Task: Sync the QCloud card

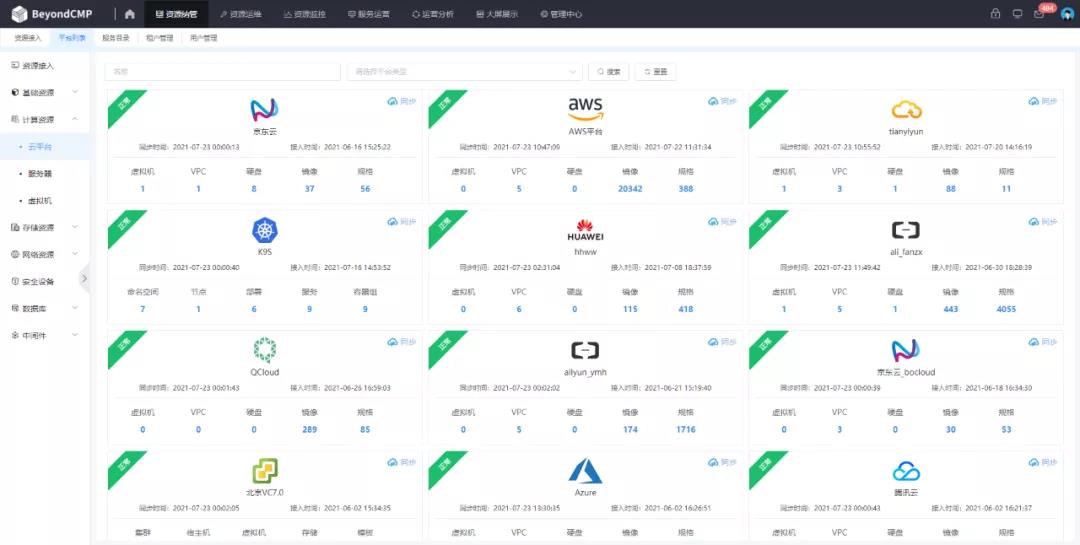Action: coord(402,342)
